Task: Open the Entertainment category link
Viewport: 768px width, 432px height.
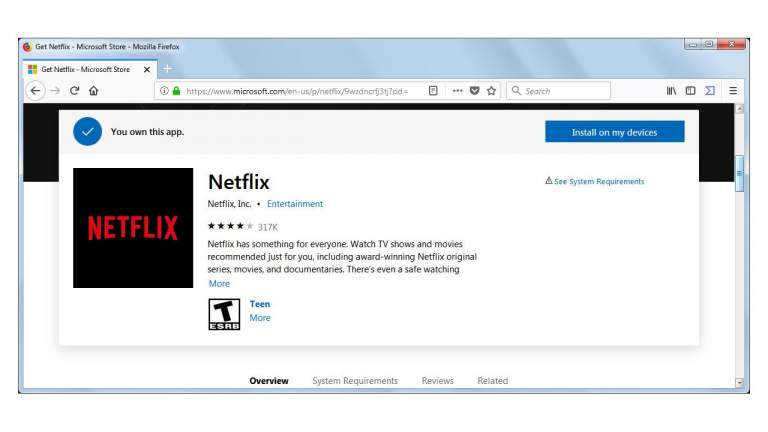Action: (x=295, y=204)
